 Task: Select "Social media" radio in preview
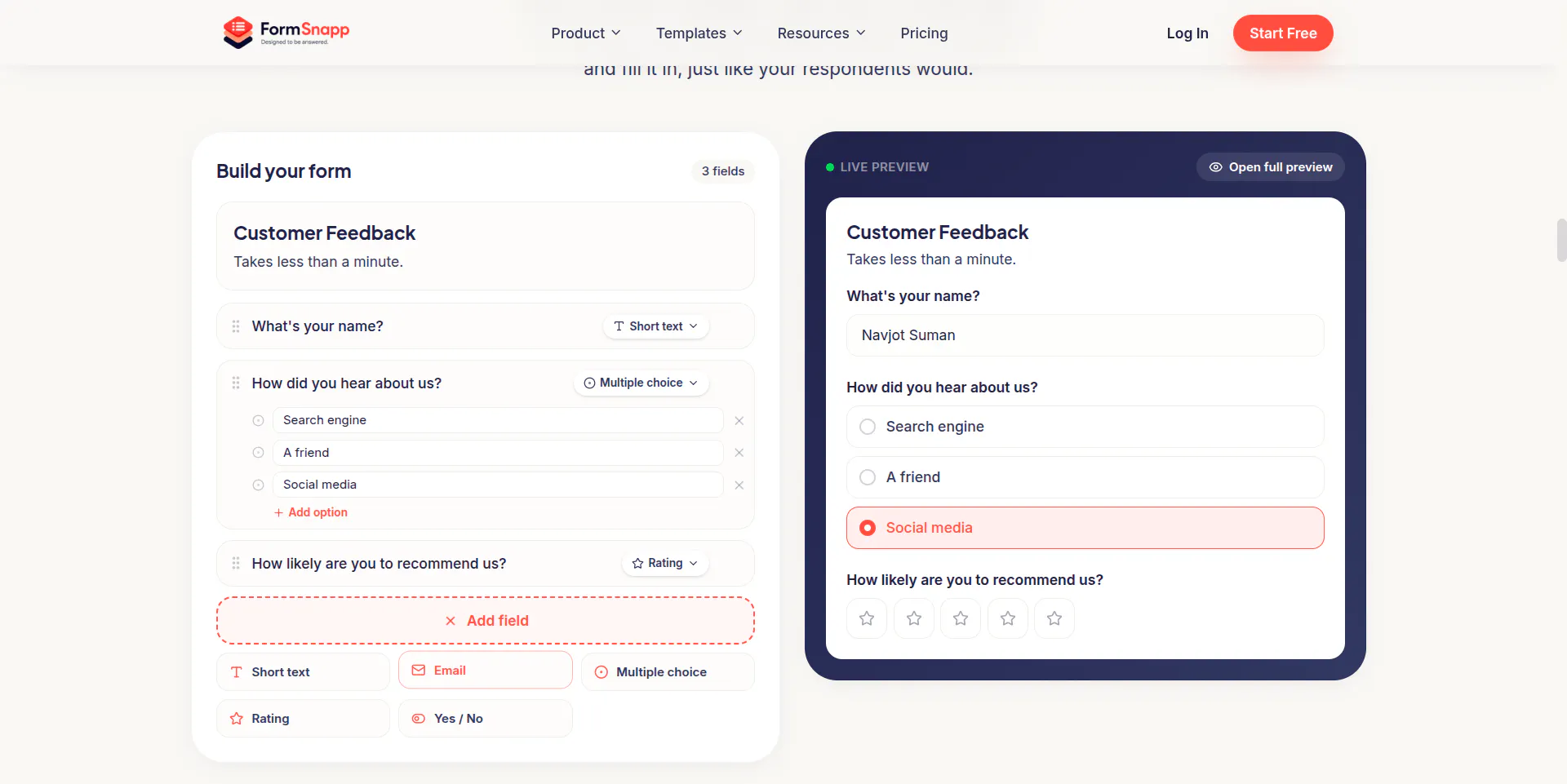(x=868, y=528)
